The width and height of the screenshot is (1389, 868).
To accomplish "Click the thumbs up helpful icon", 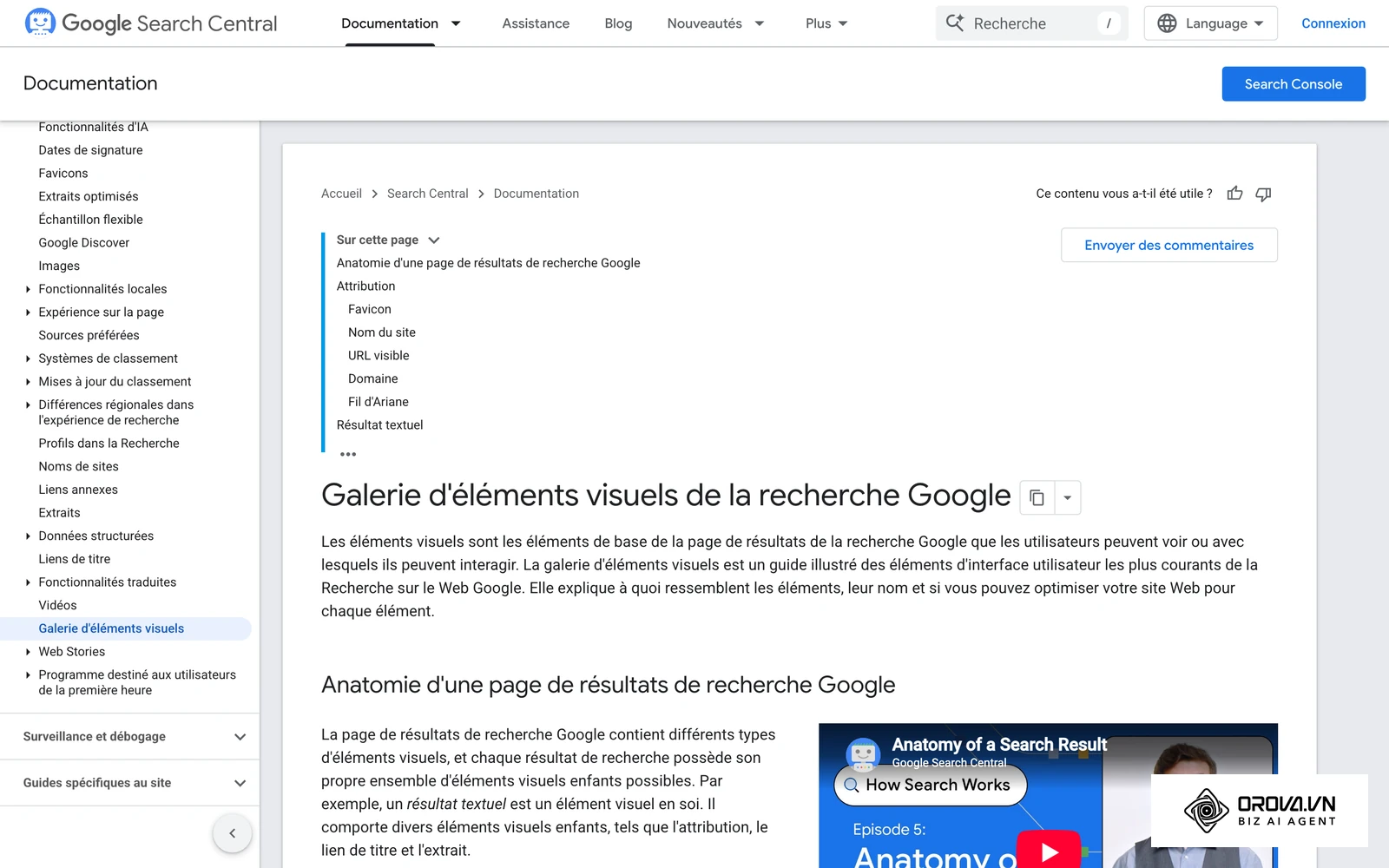I will pos(1234,194).
